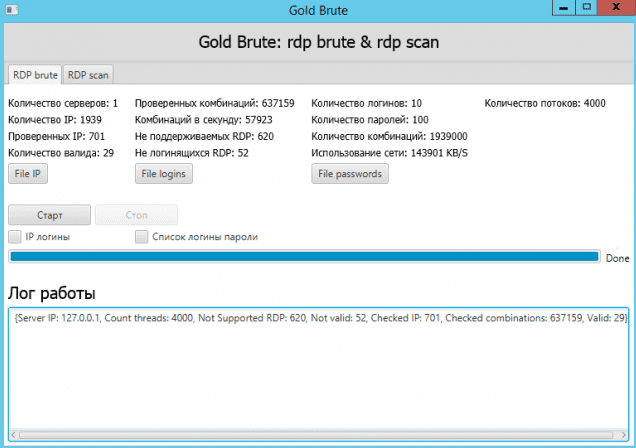Select the RDP brute tab
636x448 pixels.
(x=35, y=75)
